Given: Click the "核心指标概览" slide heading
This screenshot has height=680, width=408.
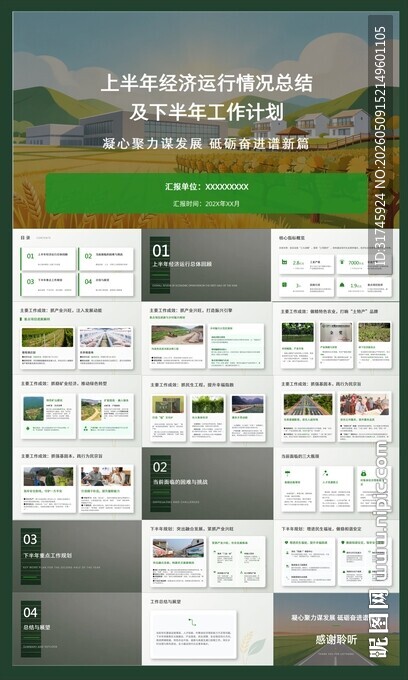Looking at the screenshot, I should tap(292, 238).
